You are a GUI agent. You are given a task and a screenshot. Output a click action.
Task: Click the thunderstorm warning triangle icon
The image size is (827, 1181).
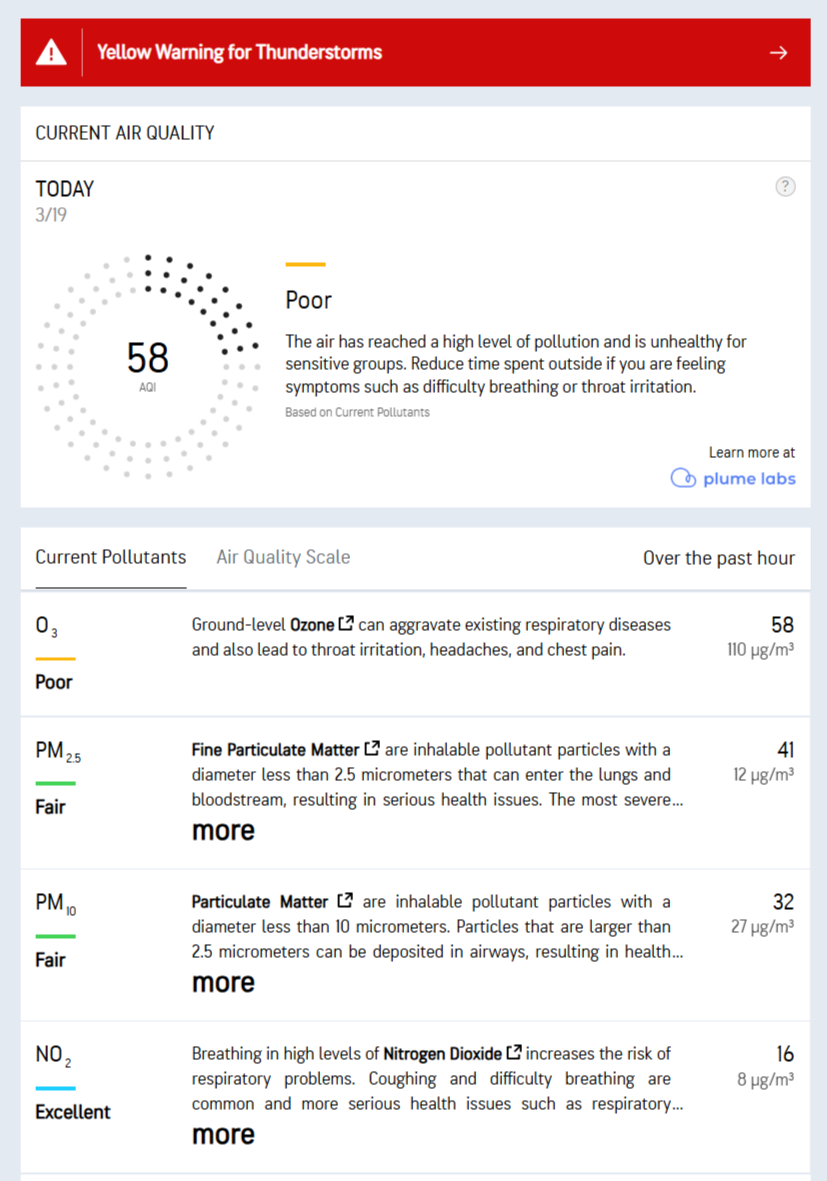pos(51,53)
